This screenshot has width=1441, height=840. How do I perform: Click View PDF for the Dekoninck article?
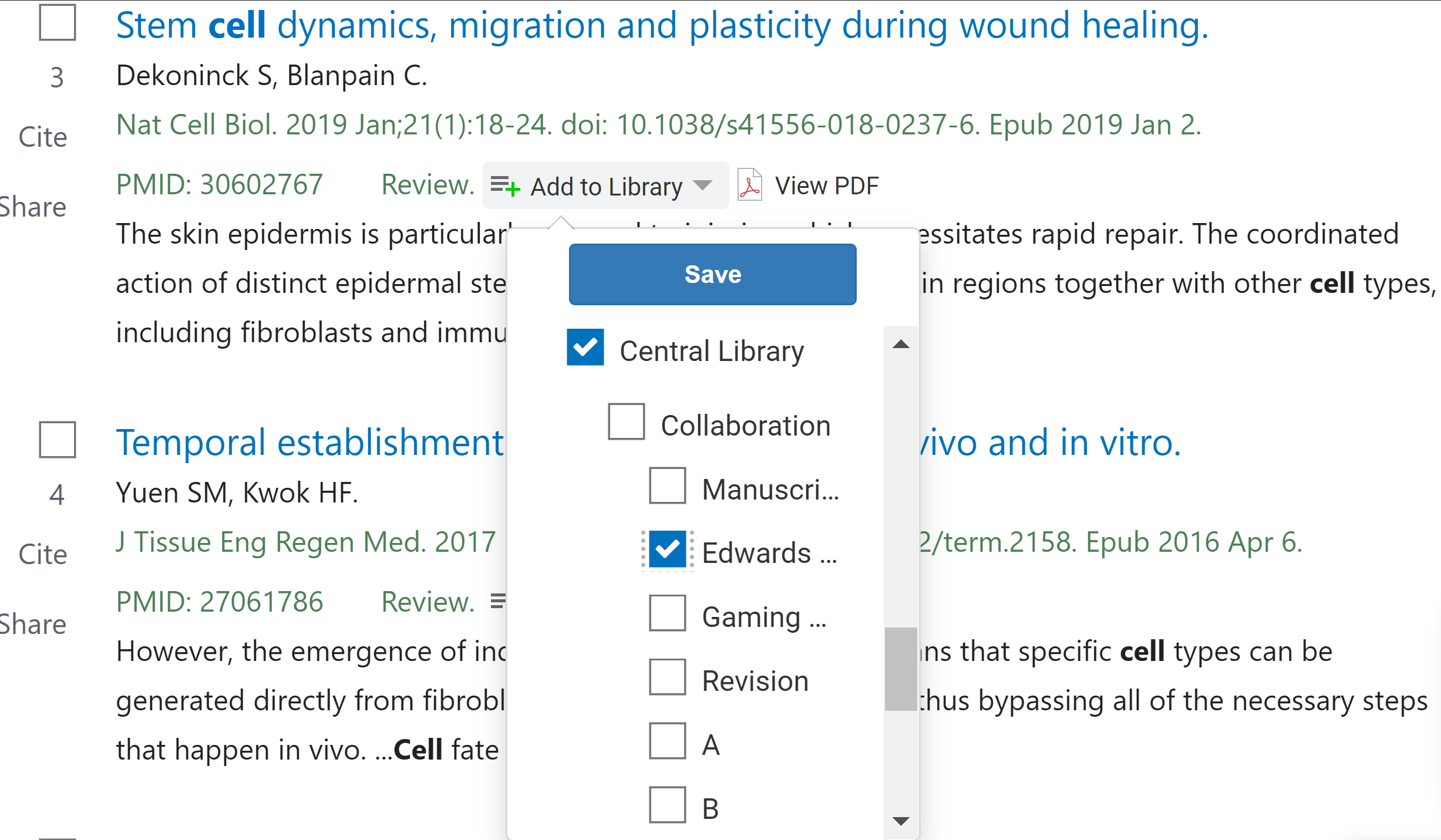(826, 186)
